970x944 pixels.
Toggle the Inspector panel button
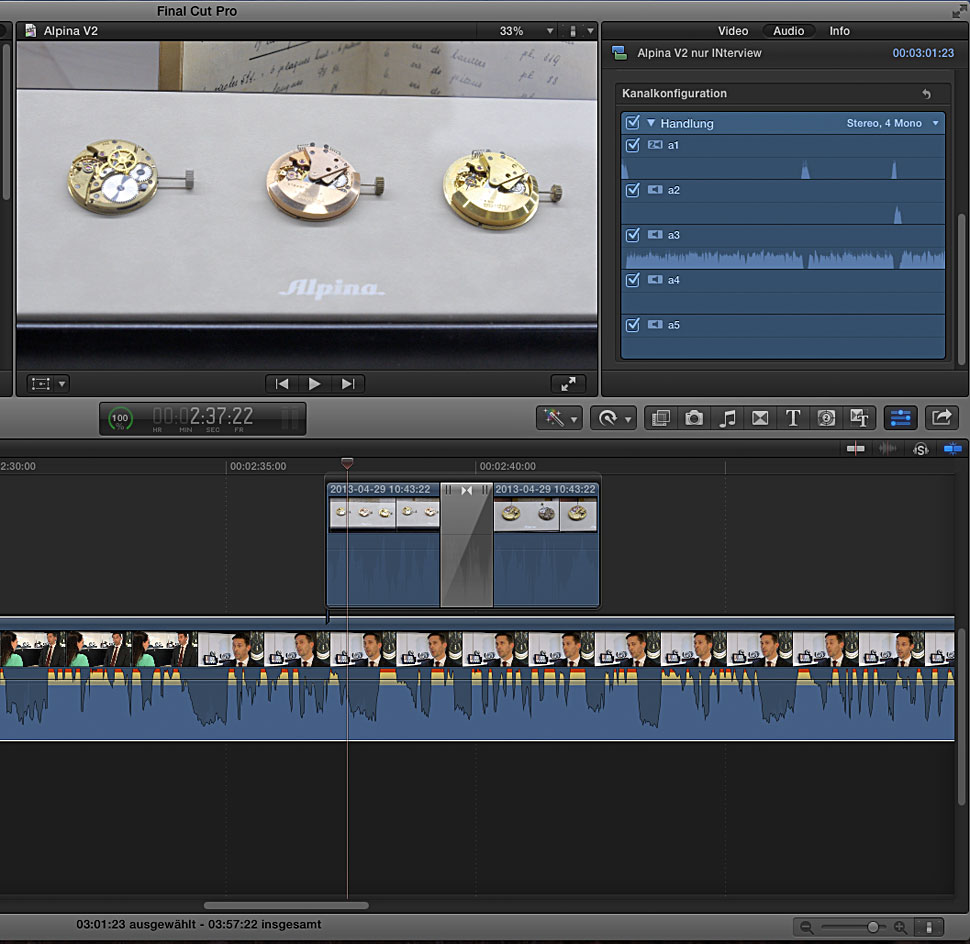click(900, 418)
